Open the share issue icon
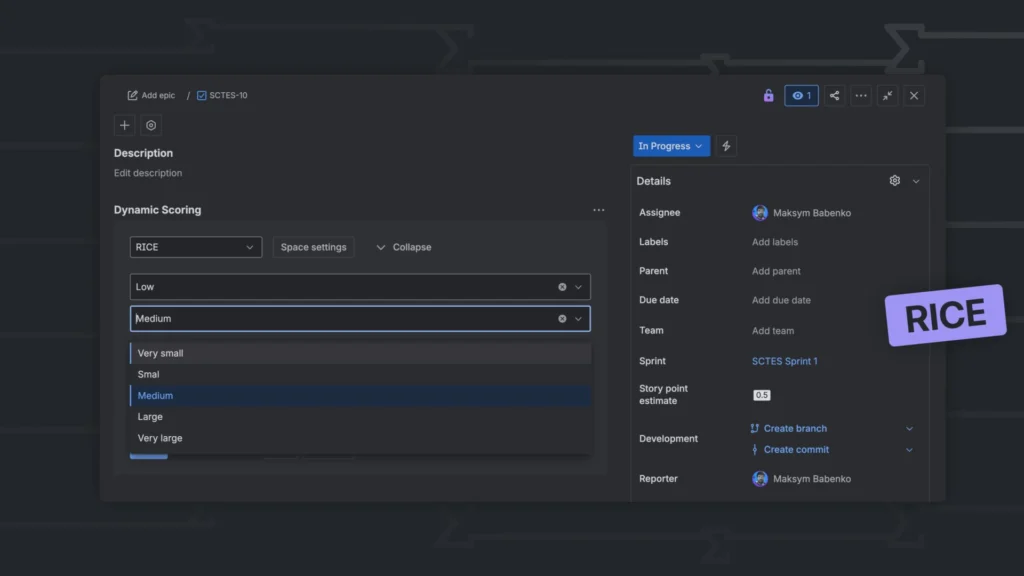The image size is (1024, 576). tap(834, 95)
